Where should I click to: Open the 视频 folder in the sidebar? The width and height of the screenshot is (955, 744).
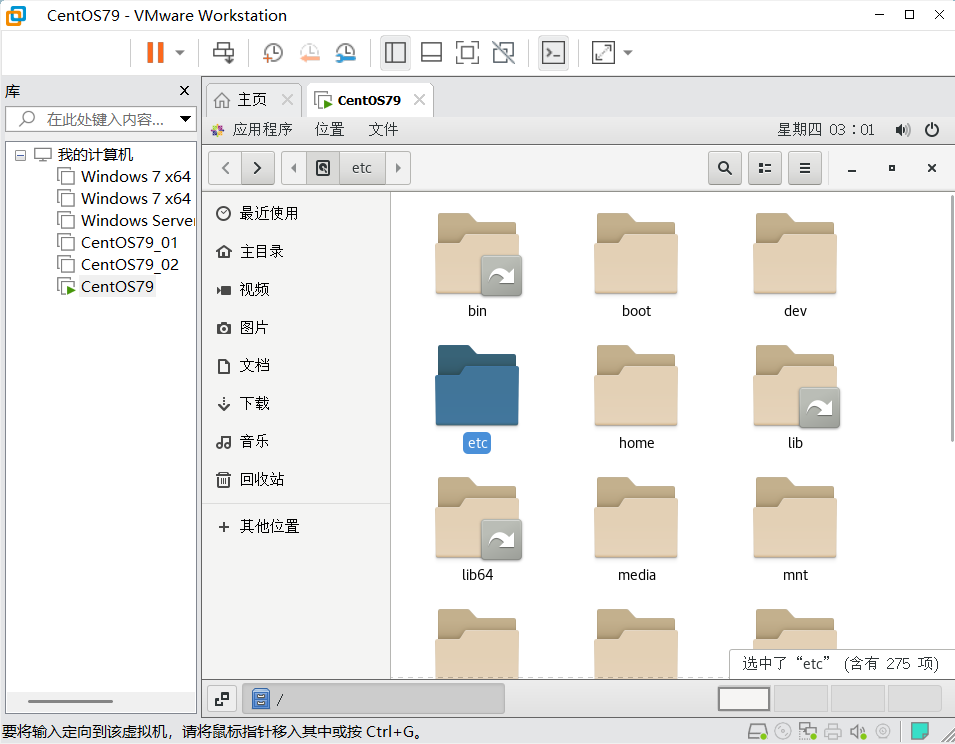coord(296,289)
